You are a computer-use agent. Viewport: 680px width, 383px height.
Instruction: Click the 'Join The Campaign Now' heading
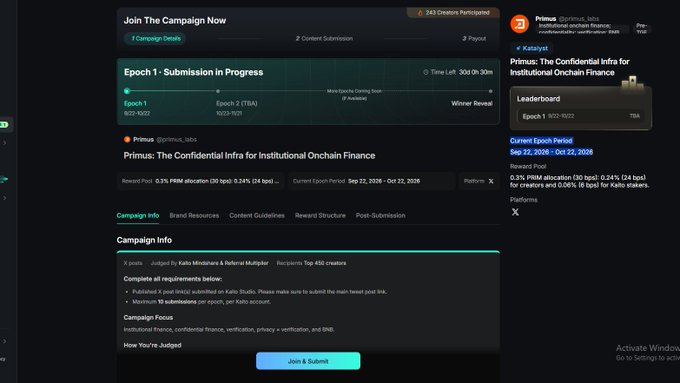[175, 20]
